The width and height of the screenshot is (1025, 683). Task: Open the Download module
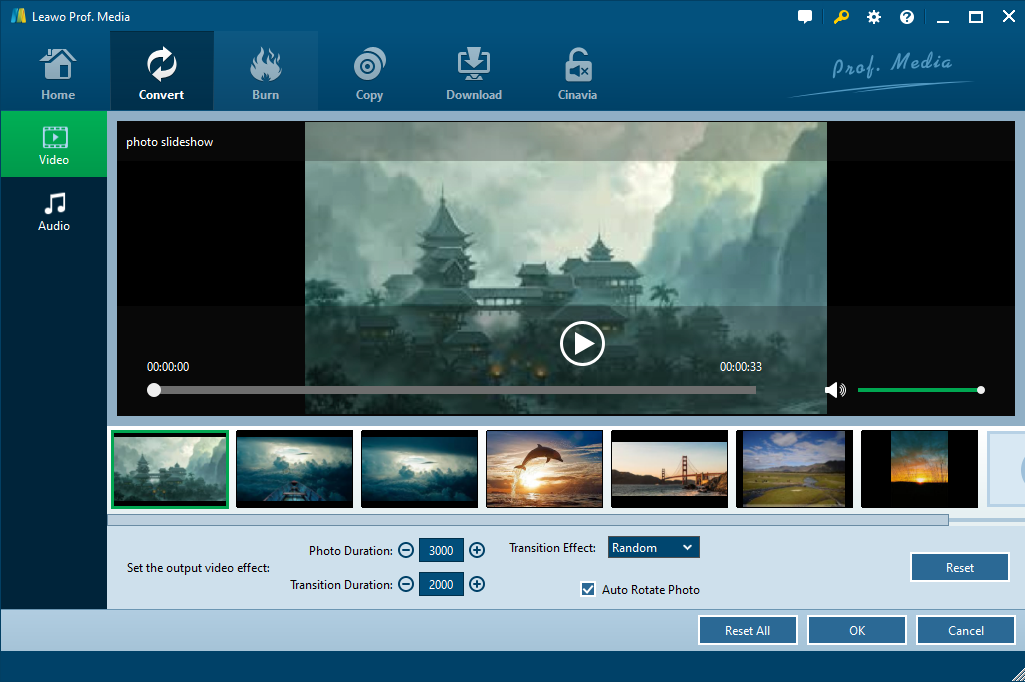tap(473, 75)
